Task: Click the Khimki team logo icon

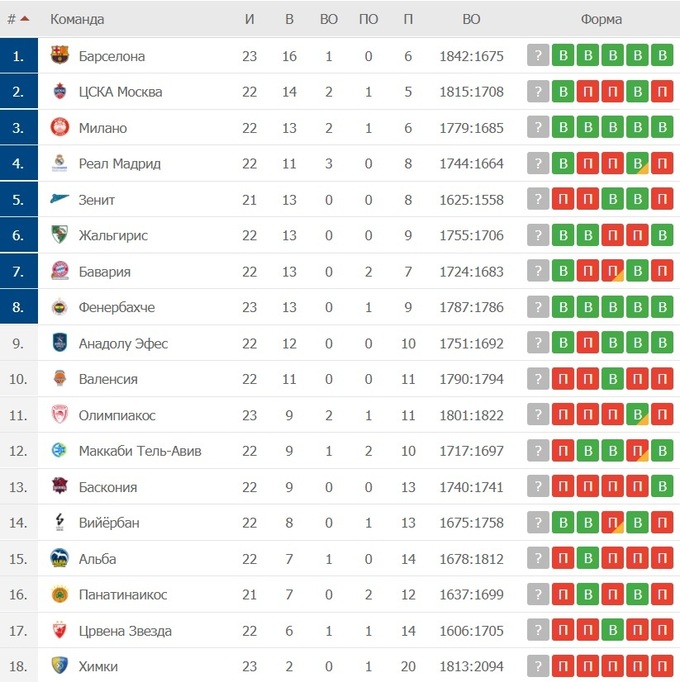Action: click(60, 666)
